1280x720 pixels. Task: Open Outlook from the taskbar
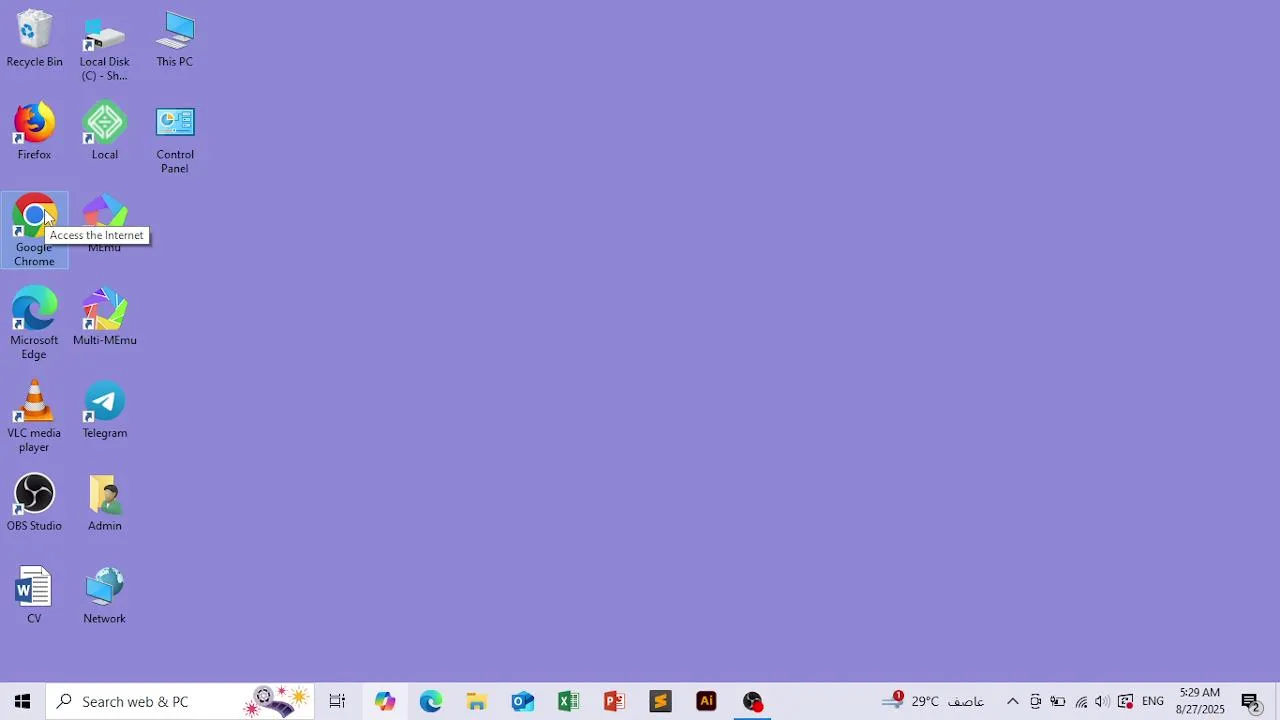523,701
